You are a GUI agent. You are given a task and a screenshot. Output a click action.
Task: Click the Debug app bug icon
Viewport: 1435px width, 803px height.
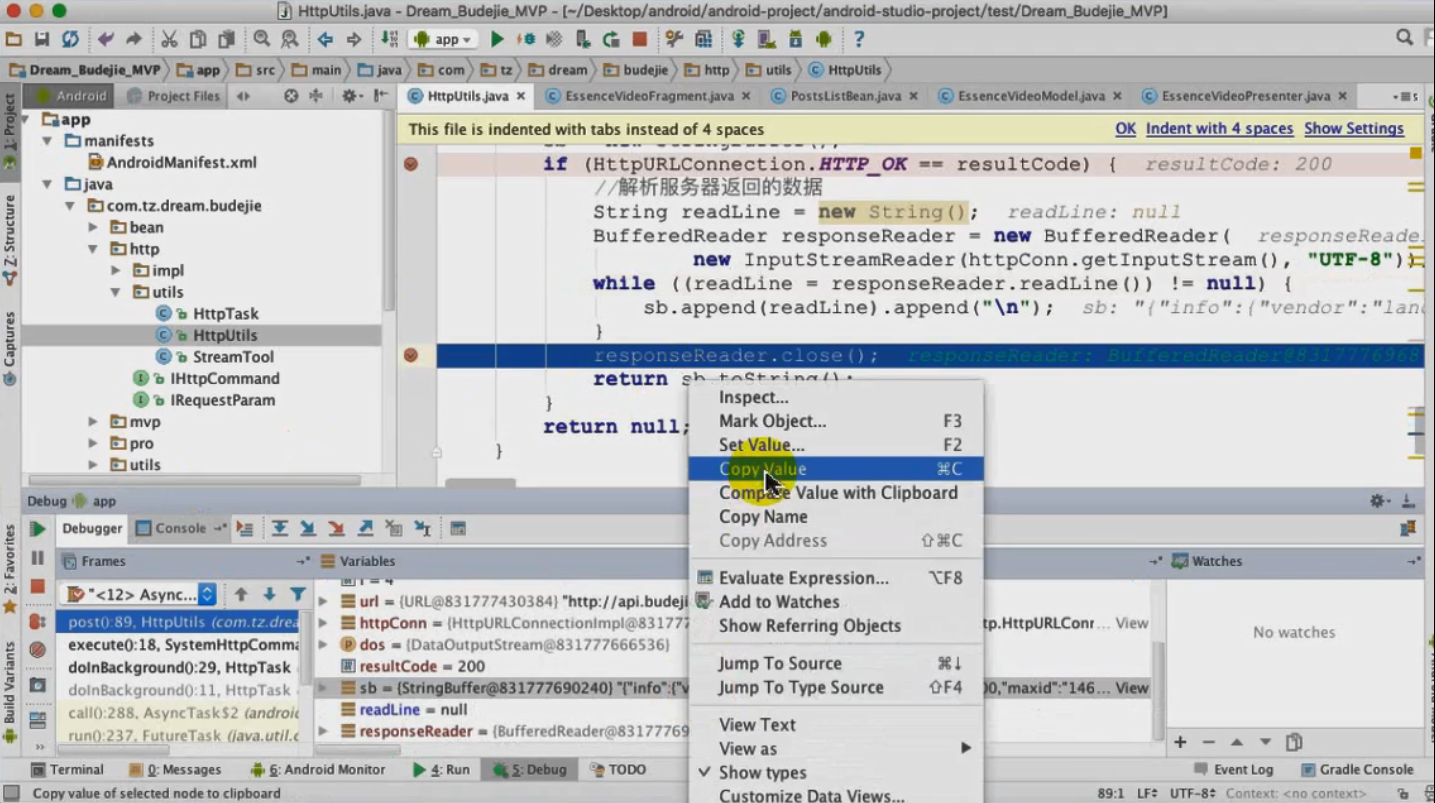(526, 39)
